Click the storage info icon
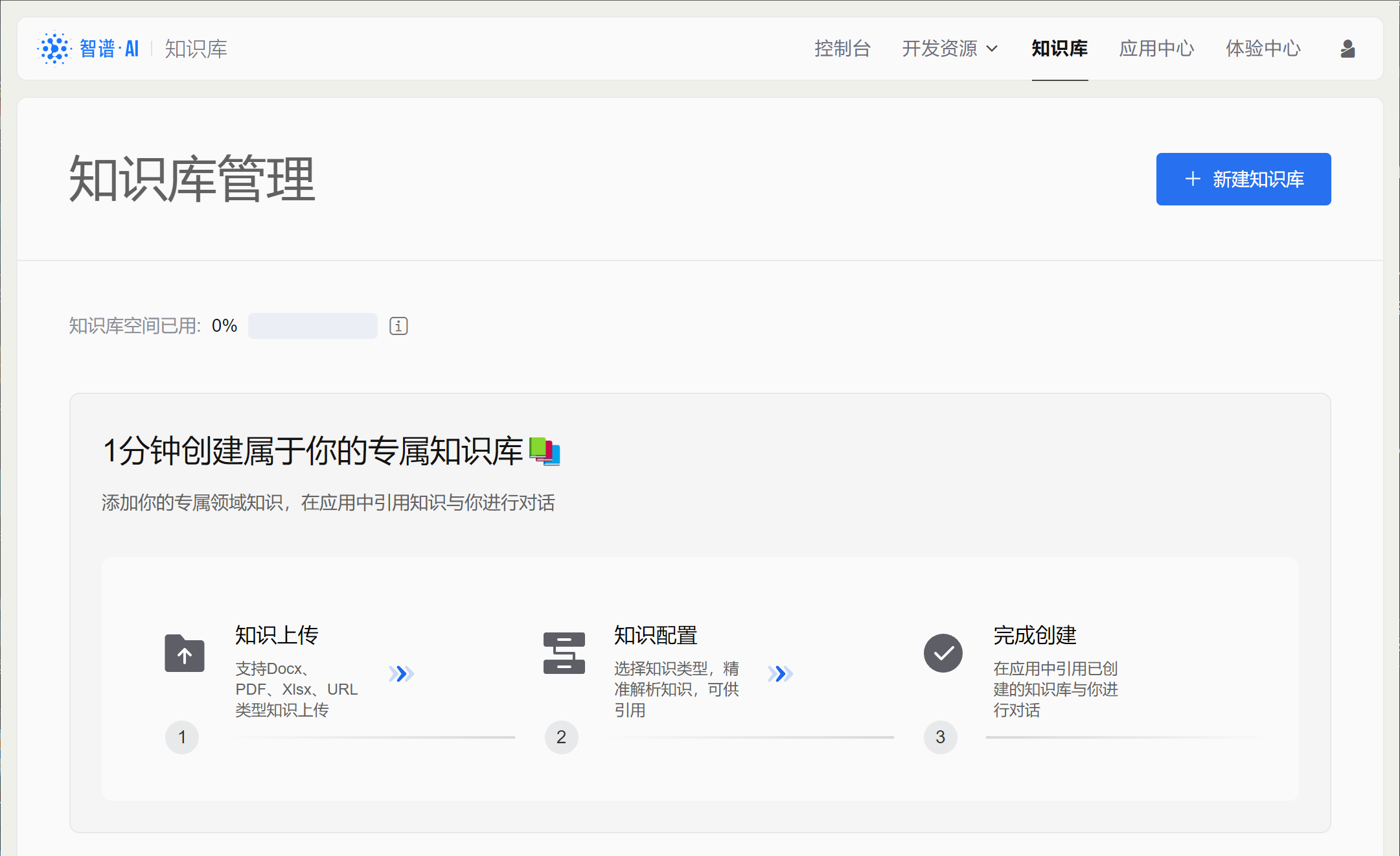The image size is (1400, 856). point(398,326)
